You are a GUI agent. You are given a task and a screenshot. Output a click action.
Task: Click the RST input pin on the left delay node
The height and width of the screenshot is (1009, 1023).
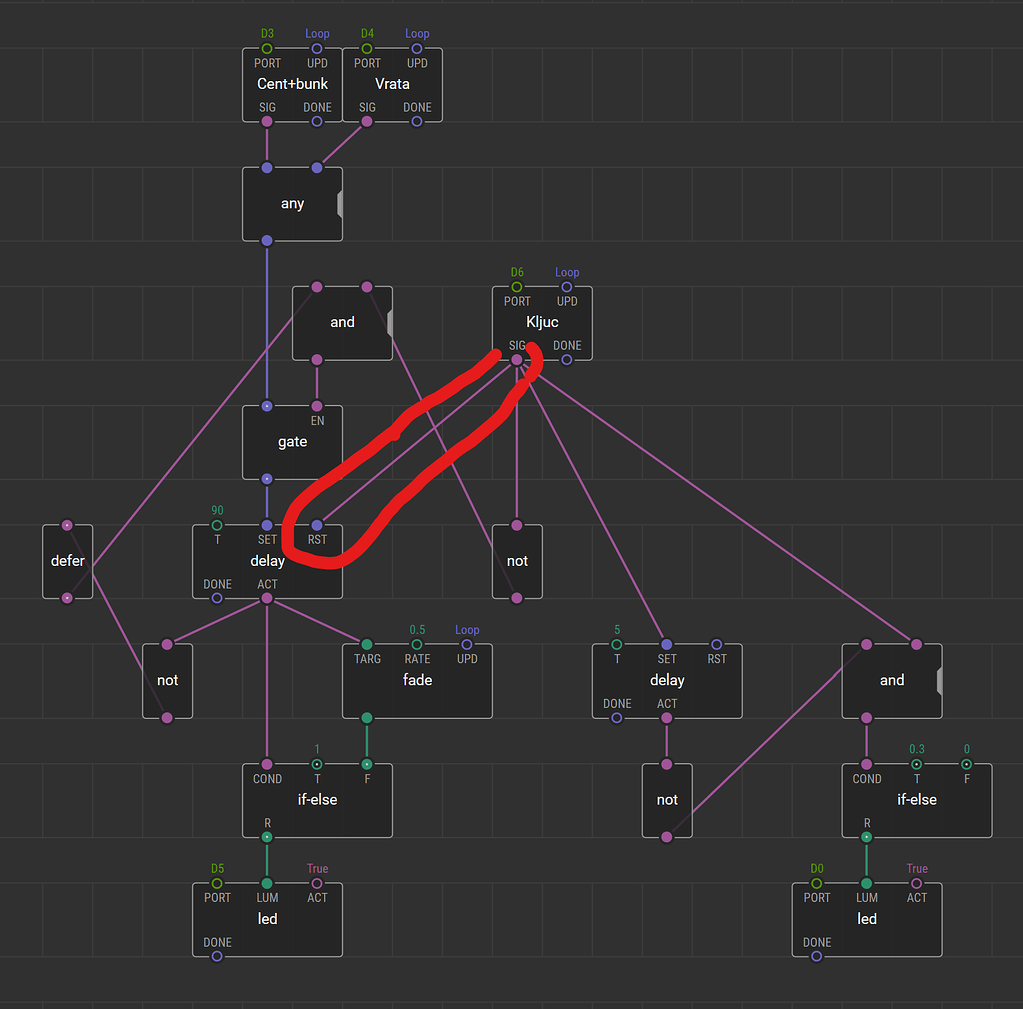tap(317, 524)
